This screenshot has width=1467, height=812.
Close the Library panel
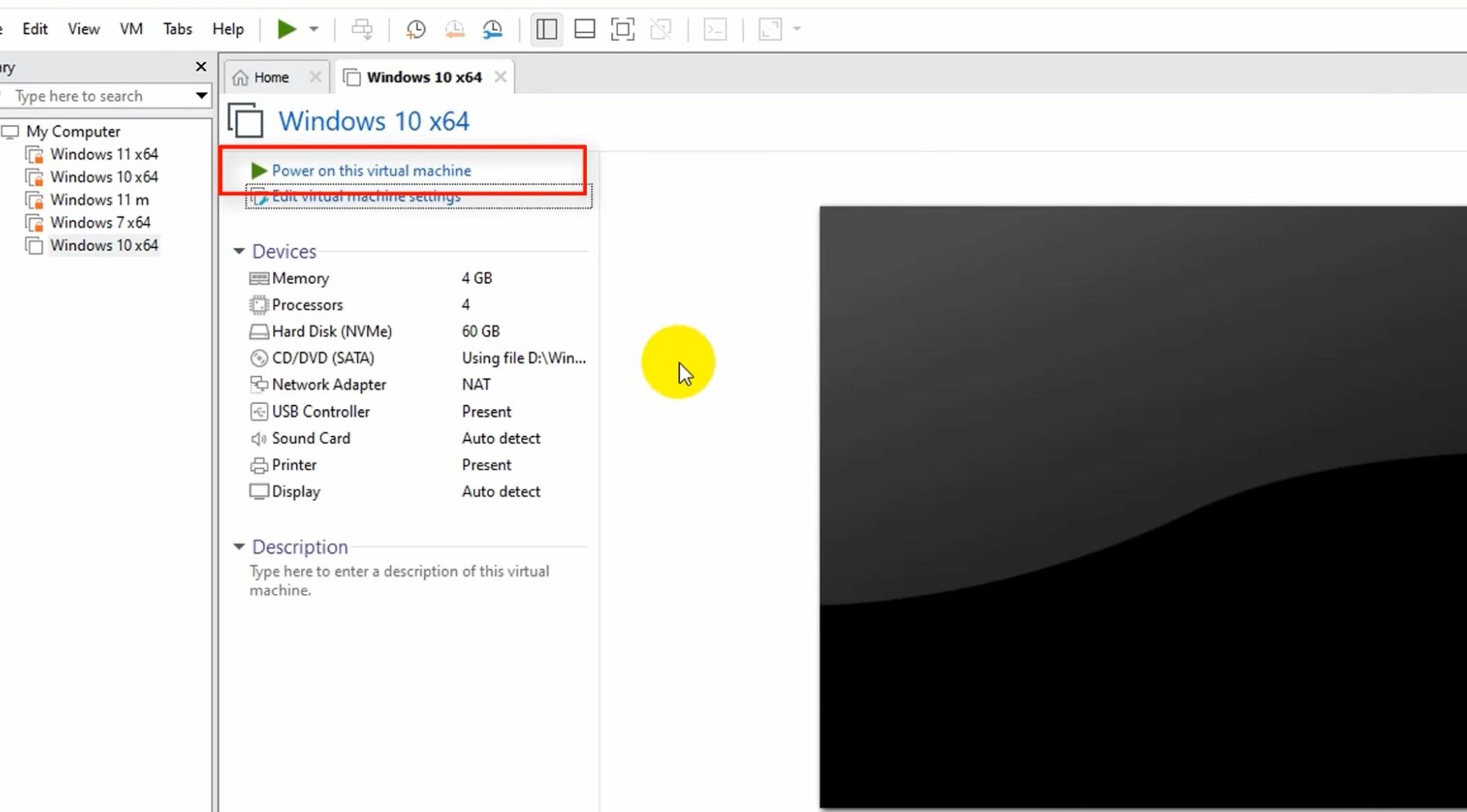click(x=201, y=67)
